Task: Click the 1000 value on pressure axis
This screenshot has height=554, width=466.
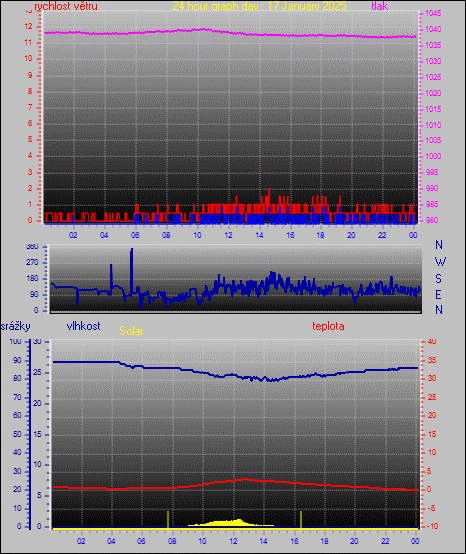Action: (x=433, y=156)
